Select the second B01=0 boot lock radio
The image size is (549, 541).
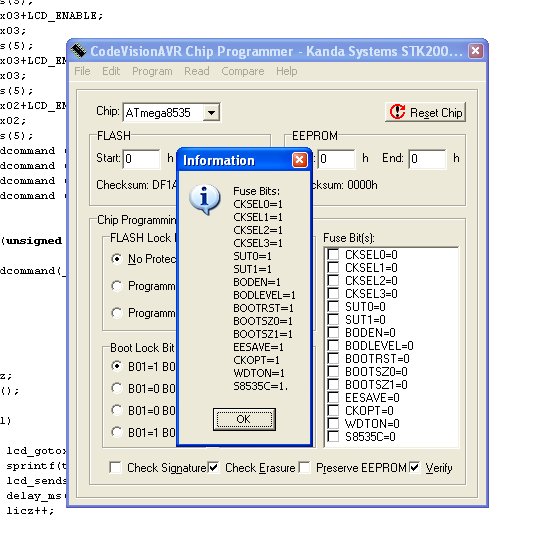117,410
